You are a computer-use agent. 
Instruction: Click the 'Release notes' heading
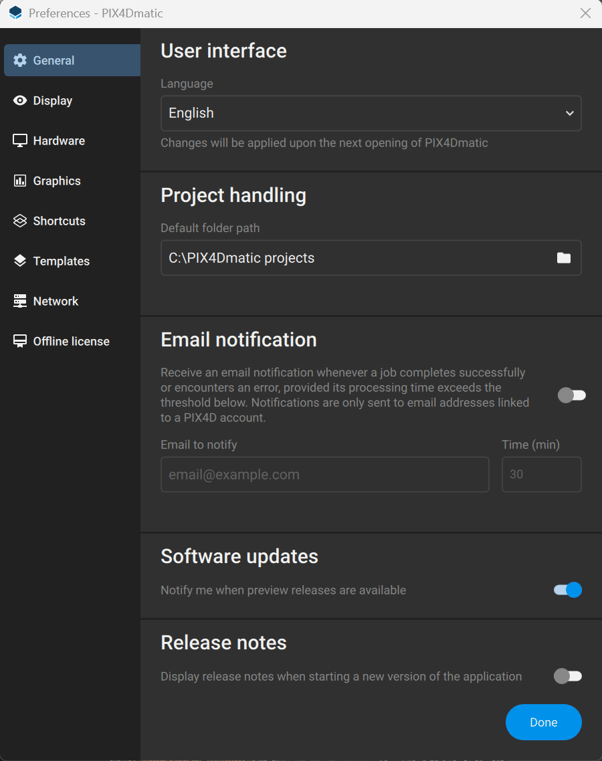[224, 643]
